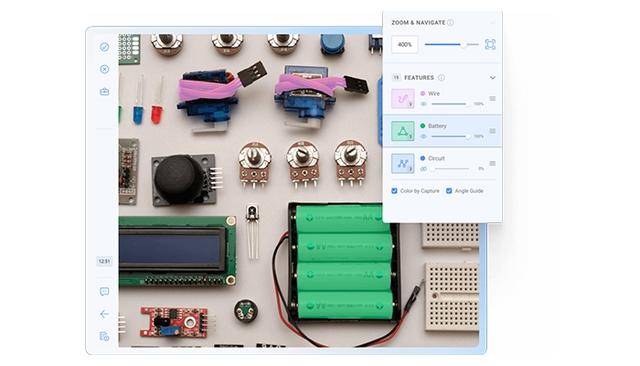Click the info icon next to Features
This screenshot has width=640, height=366.
pos(441,78)
